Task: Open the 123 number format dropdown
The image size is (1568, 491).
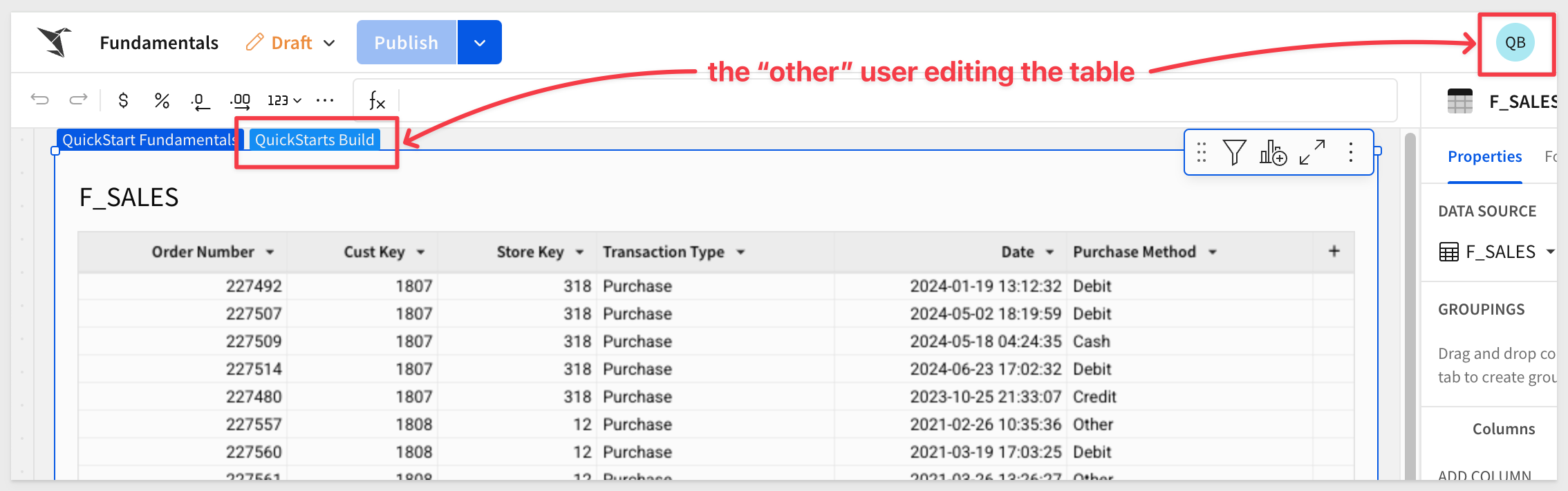Action: tap(284, 100)
